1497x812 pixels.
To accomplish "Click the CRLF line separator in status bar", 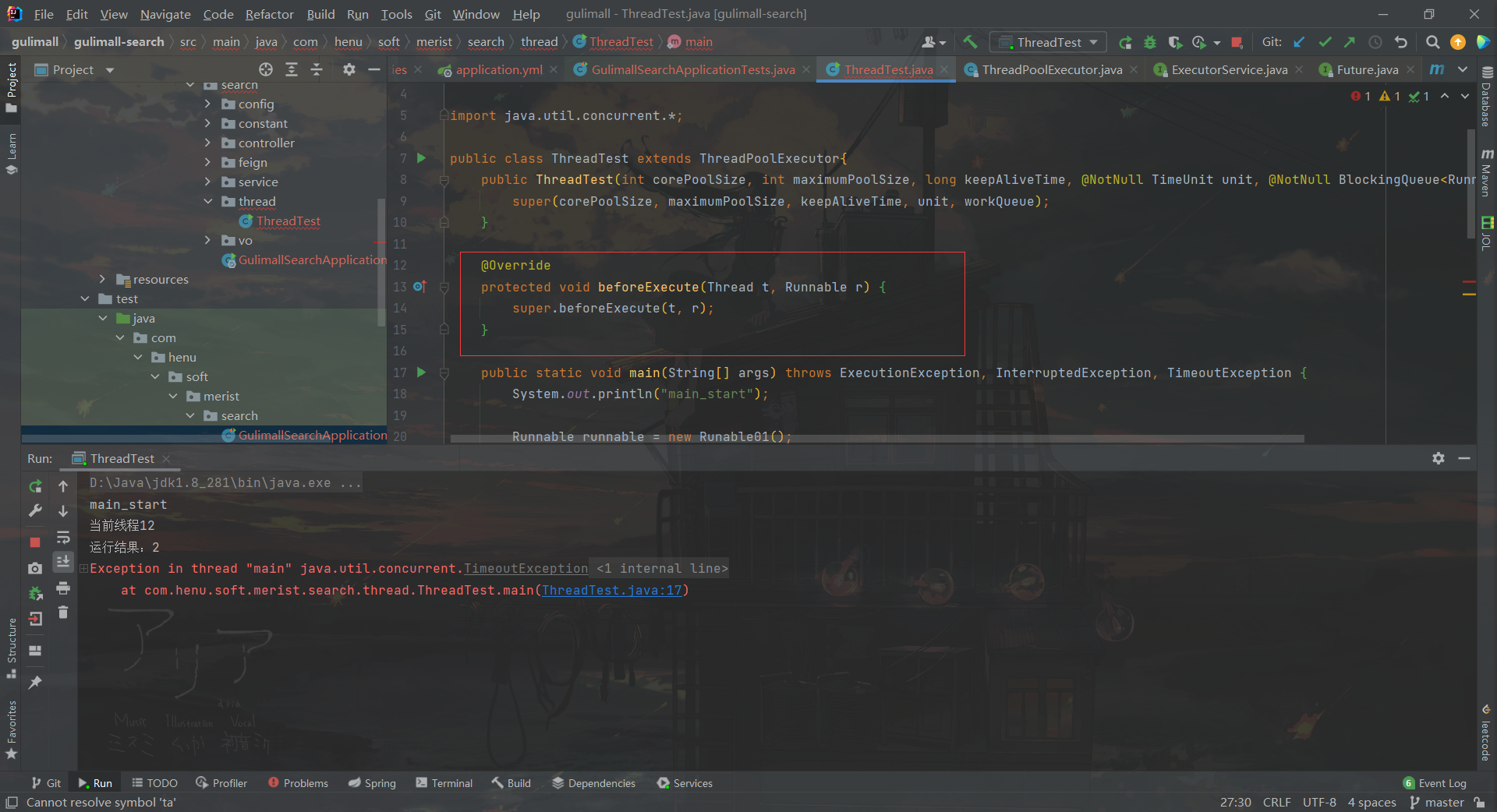I will [1276, 803].
